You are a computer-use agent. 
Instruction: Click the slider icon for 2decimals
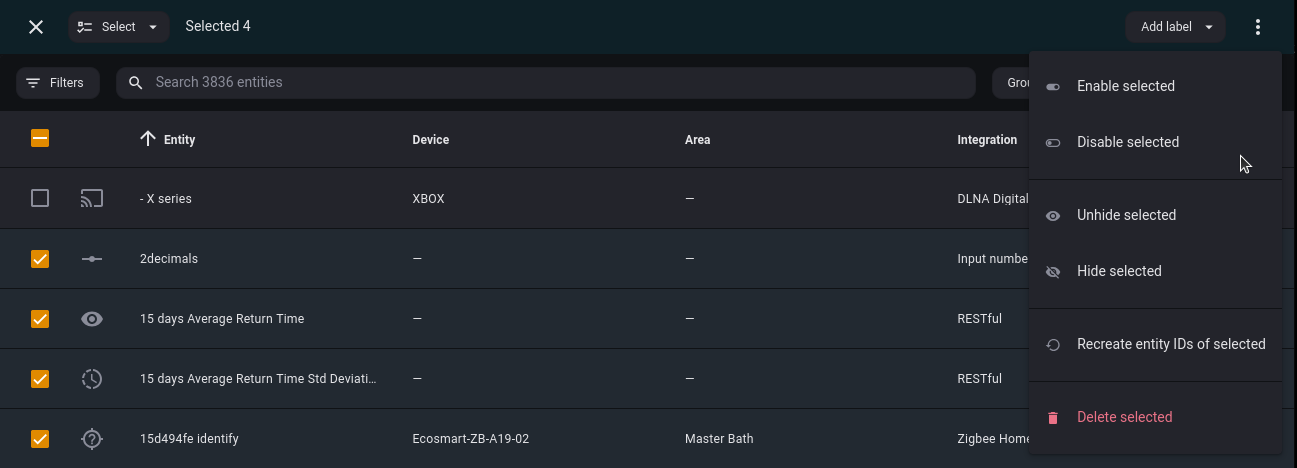coord(92,259)
